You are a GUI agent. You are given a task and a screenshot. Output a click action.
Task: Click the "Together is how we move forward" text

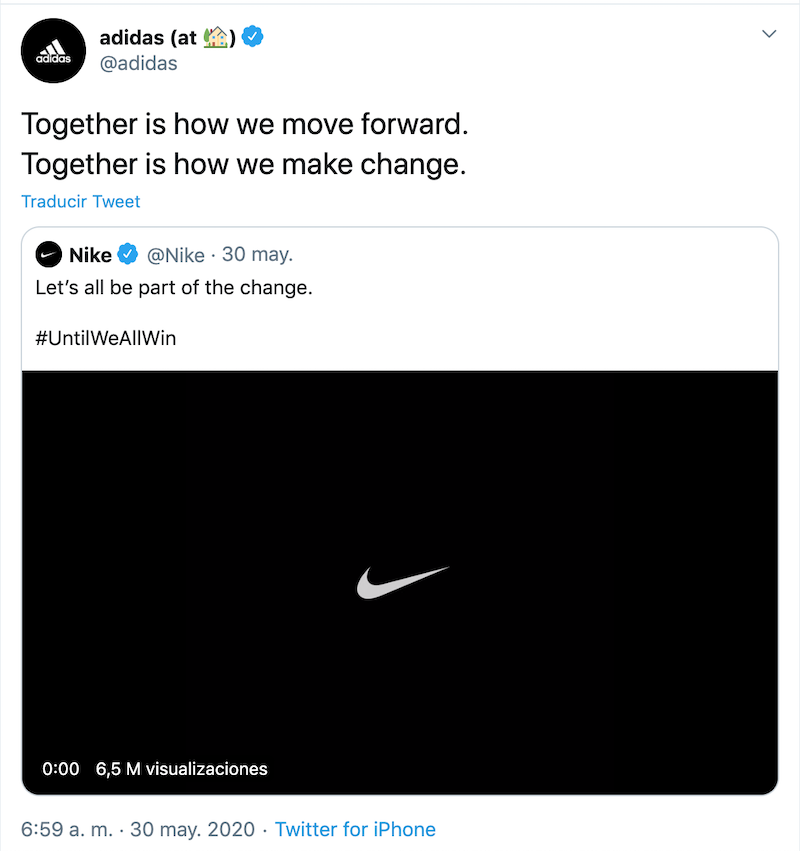pos(244,125)
